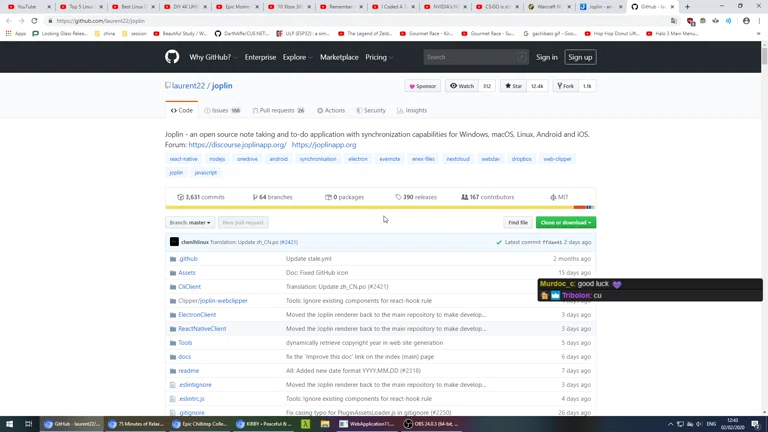Open the Actions tab
Image resolution: width=768 pixels, height=432 pixels.
tap(331, 111)
